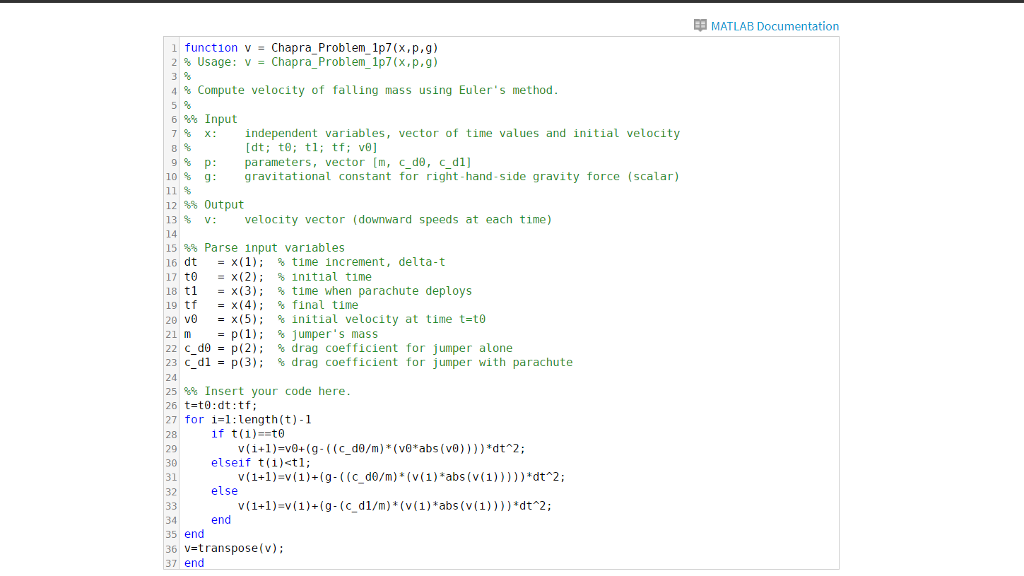This screenshot has width=1024, height=576.
Task: Click the t=t0:dt:tf line
Action: click(206, 405)
